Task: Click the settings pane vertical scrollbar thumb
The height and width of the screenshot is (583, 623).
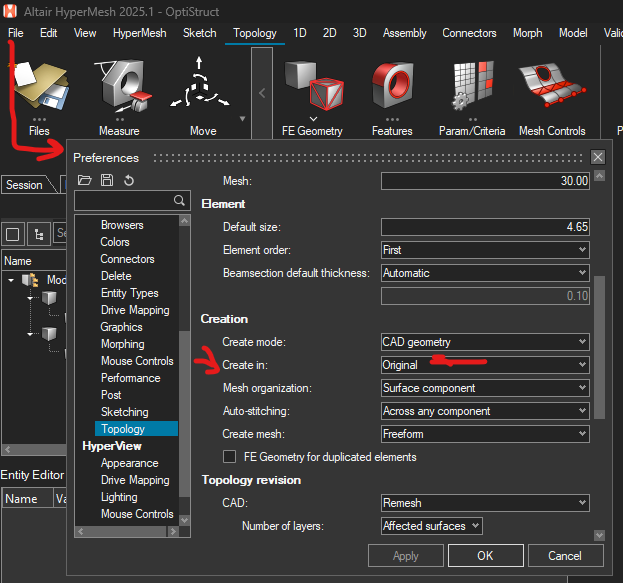Action: coord(600,347)
